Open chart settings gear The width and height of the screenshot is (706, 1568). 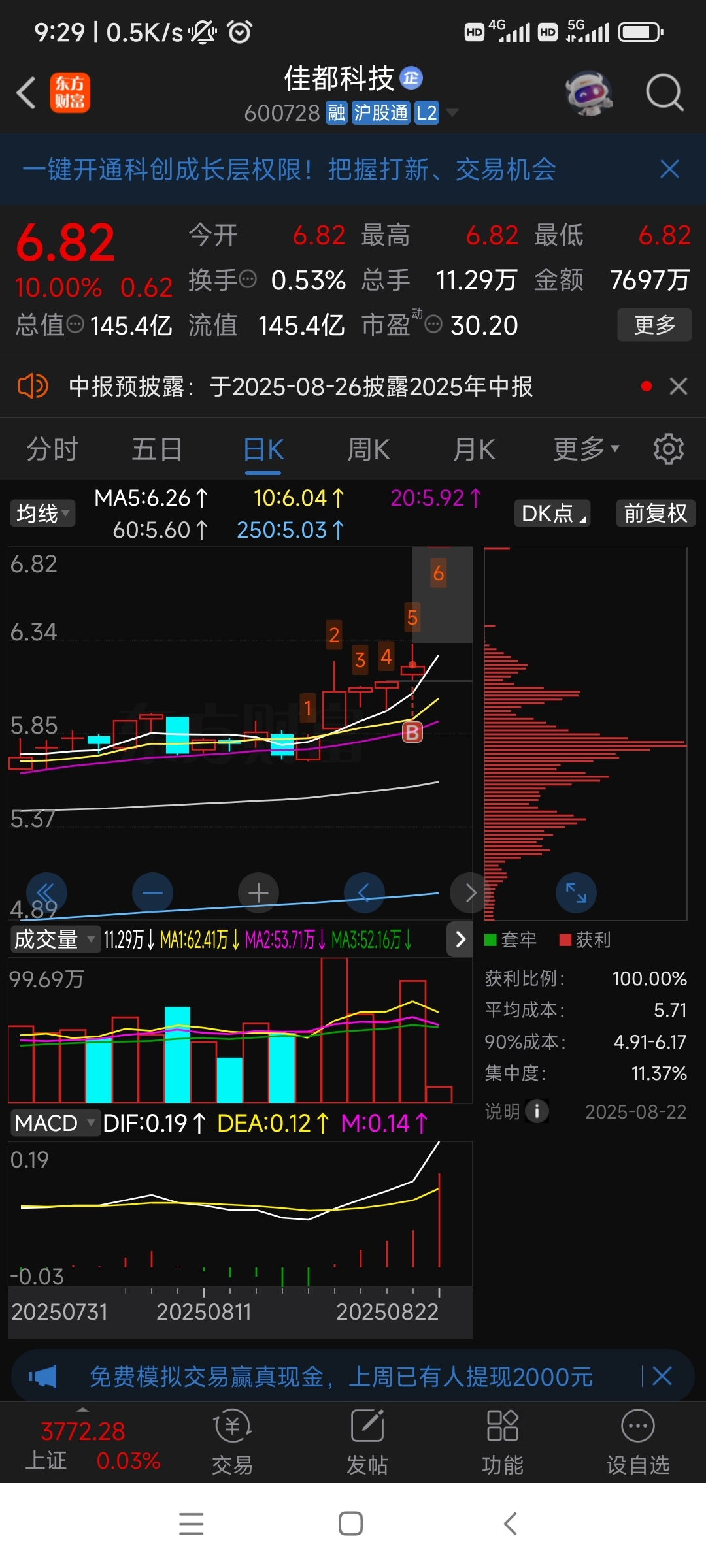coord(669,449)
